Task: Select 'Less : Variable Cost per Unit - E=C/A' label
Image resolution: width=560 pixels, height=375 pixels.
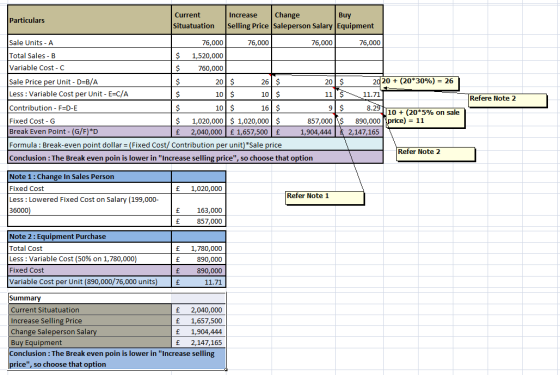Action: pos(89,94)
